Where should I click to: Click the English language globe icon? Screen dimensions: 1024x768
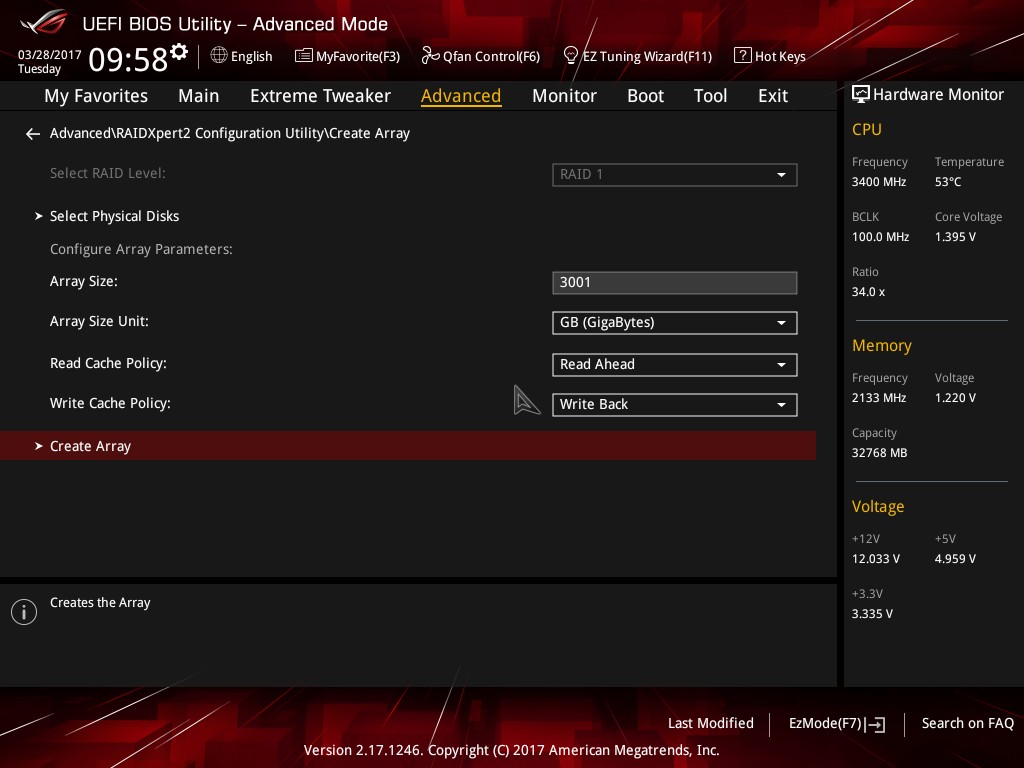(x=218, y=56)
